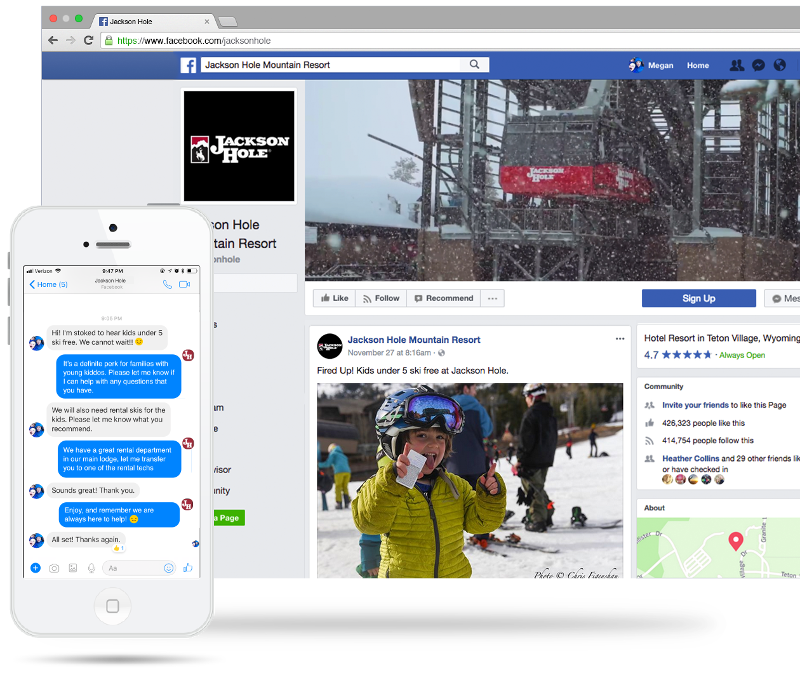Image resolution: width=800 pixels, height=692 pixels.
Task: Tap Home (5) back link in Messenger
Action: (48, 284)
